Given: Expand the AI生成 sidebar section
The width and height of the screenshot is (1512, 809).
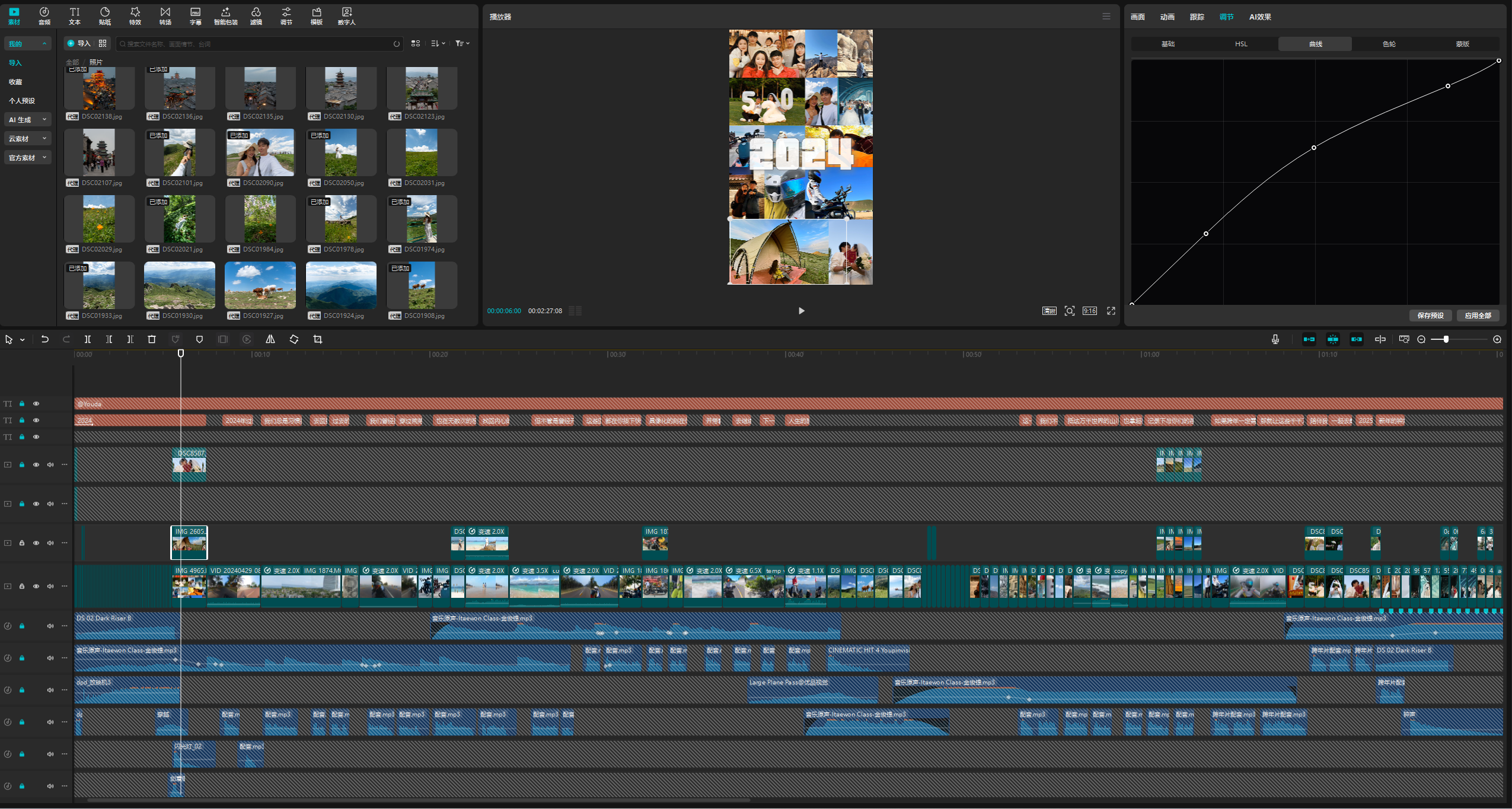Looking at the screenshot, I should [x=27, y=120].
